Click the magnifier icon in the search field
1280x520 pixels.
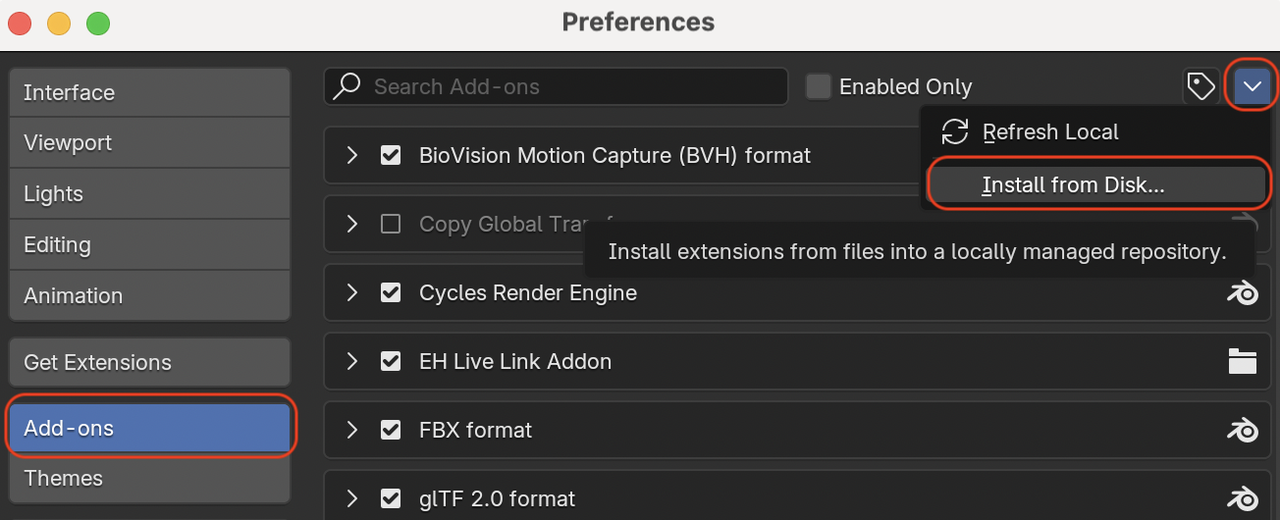coord(347,87)
